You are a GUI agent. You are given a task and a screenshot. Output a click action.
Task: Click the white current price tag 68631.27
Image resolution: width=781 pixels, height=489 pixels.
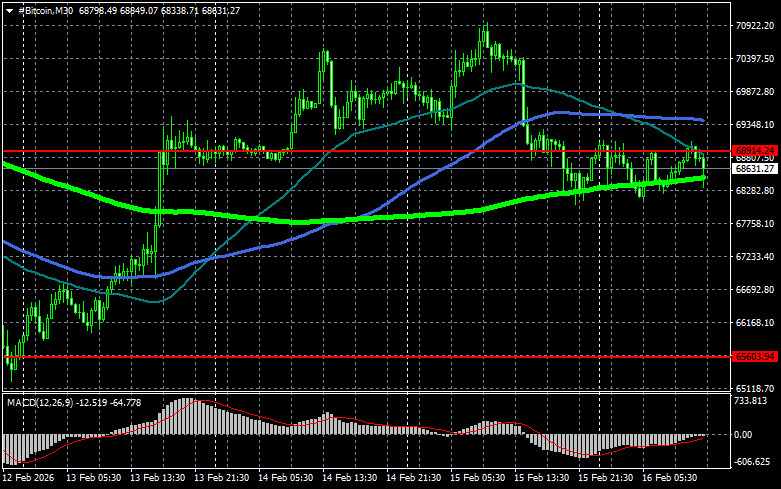[755, 169]
